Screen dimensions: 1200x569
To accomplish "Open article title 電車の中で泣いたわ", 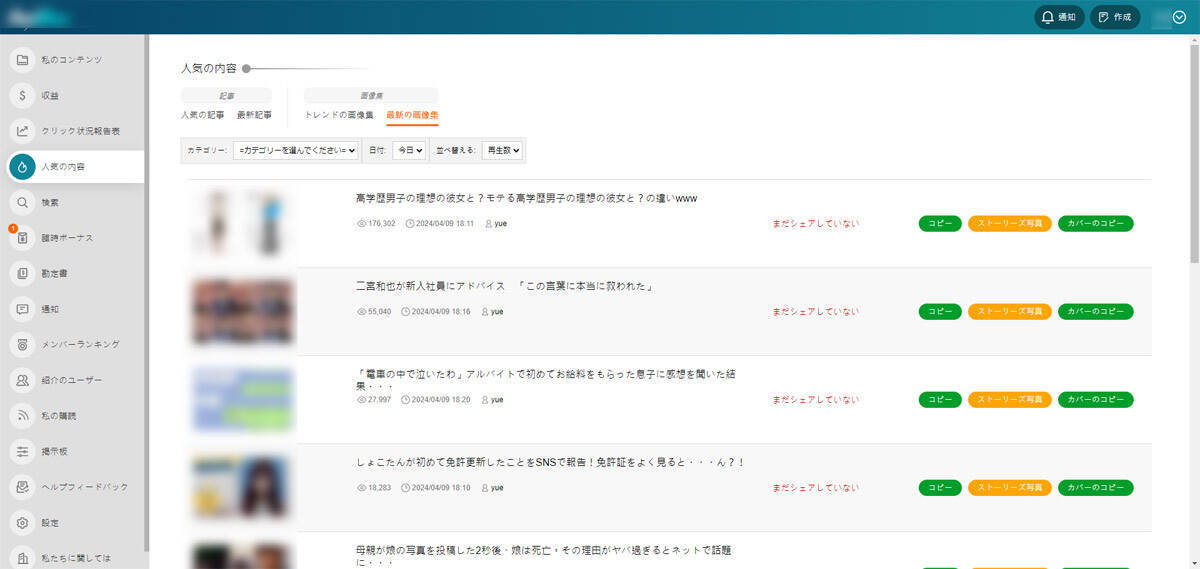I will pyautogui.click(x=546, y=380).
